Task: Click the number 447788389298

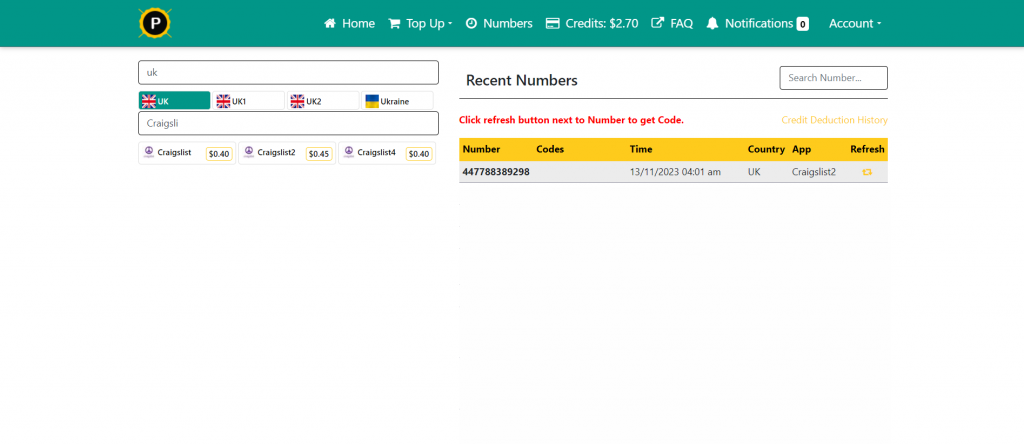Action: (x=496, y=172)
